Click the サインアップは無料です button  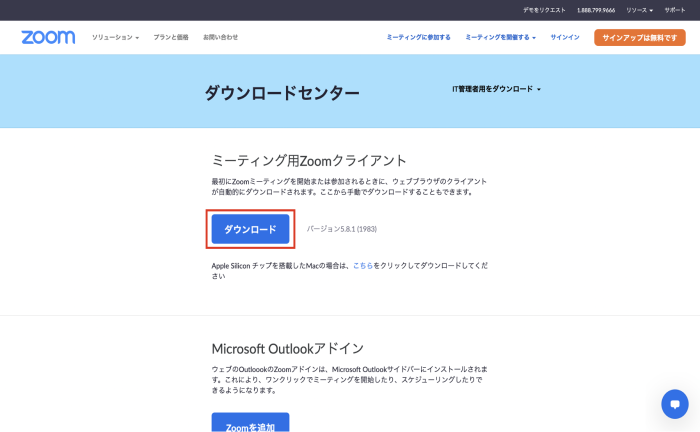point(640,37)
